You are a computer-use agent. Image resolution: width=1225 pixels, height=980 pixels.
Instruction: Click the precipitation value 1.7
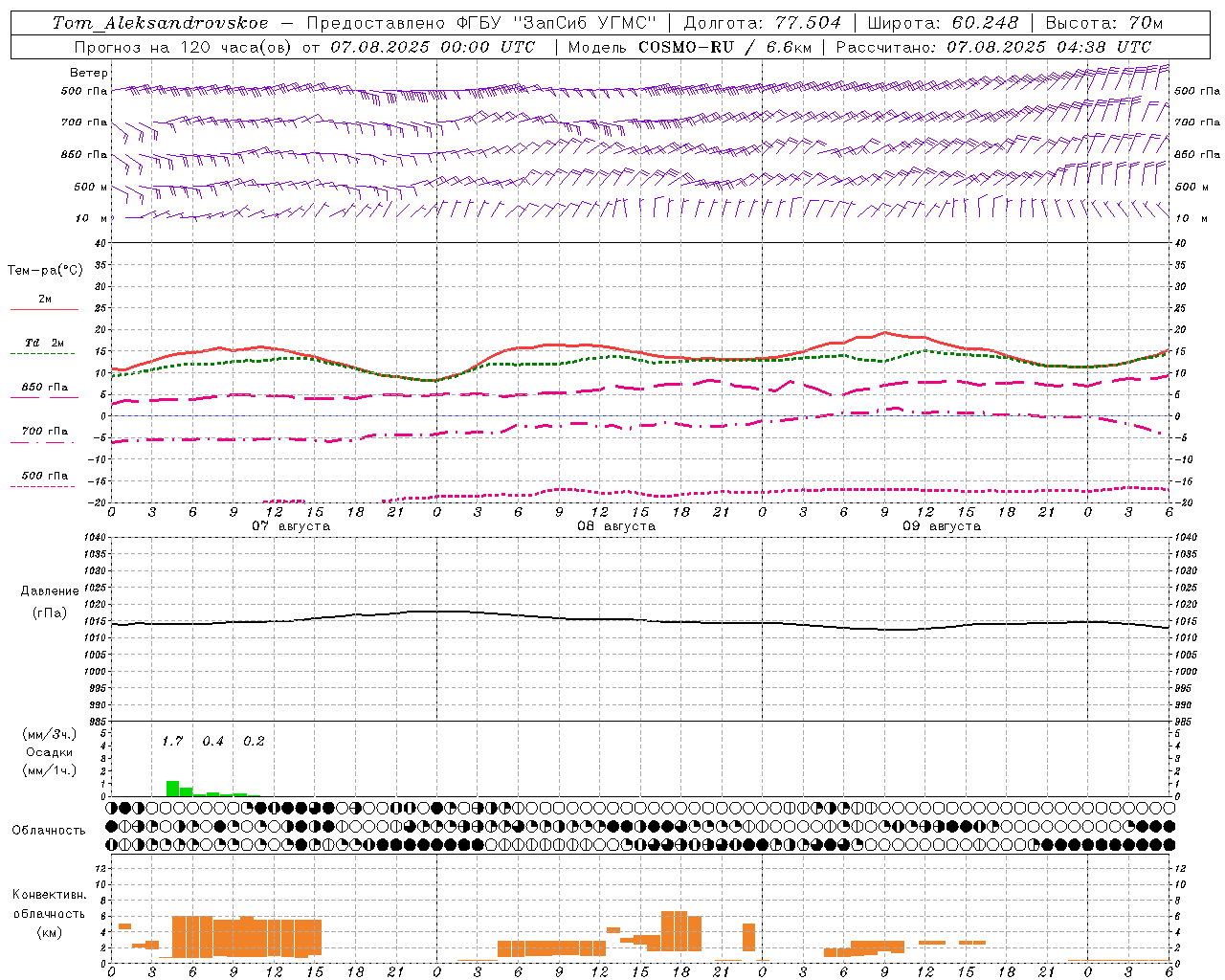click(x=172, y=742)
